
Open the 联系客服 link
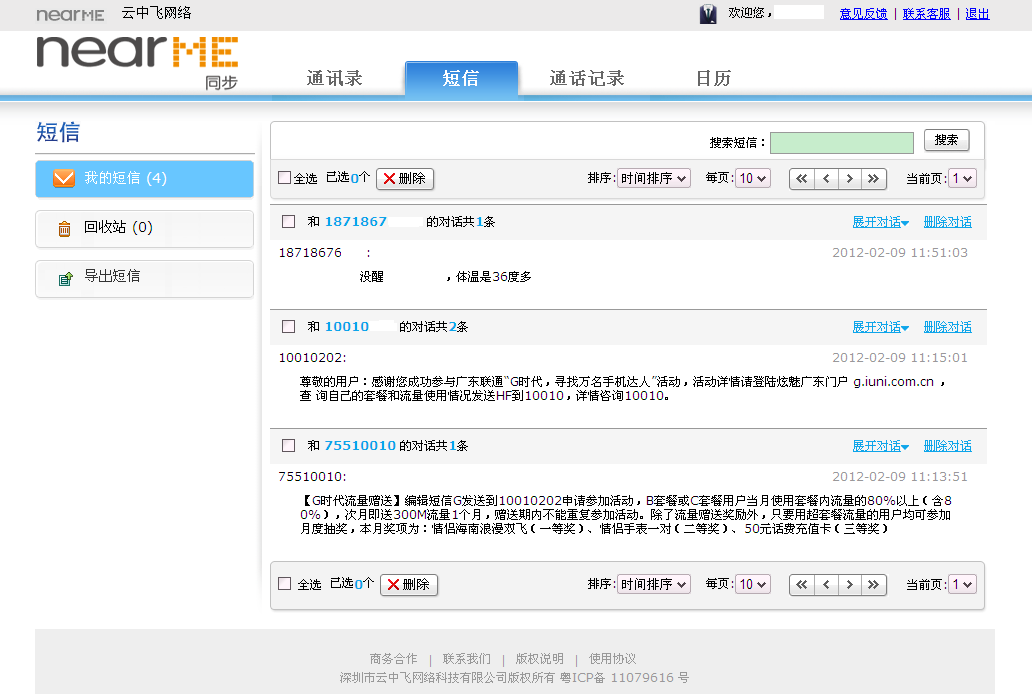point(927,14)
